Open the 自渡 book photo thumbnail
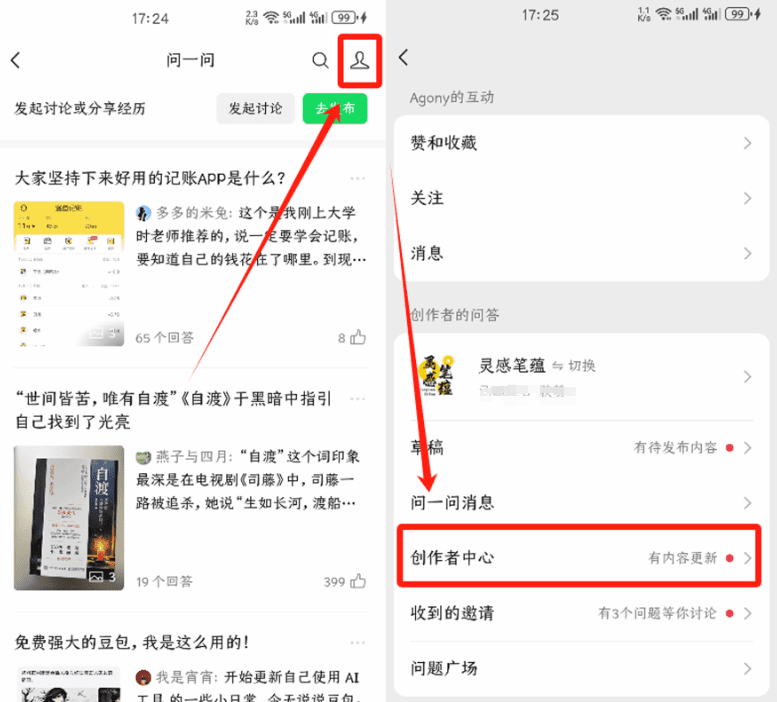777x702 pixels. (69, 518)
